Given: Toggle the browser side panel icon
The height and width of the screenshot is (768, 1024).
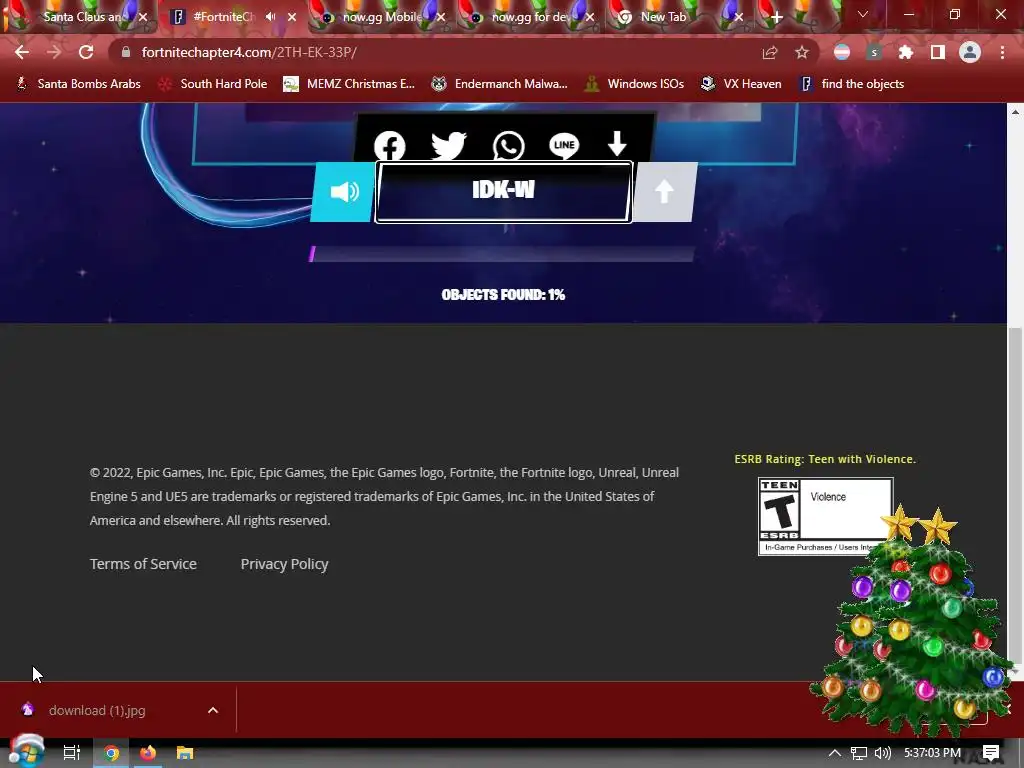Looking at the screenshot, I should (x=938, y=52).
